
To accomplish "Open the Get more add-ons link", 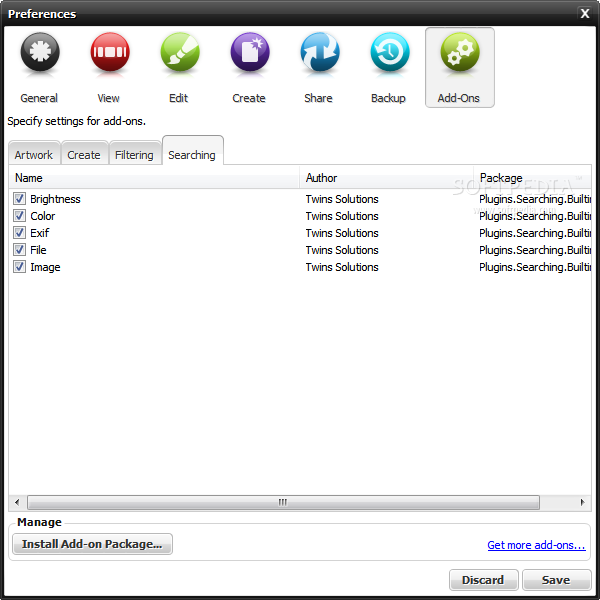I will point(536,545).
